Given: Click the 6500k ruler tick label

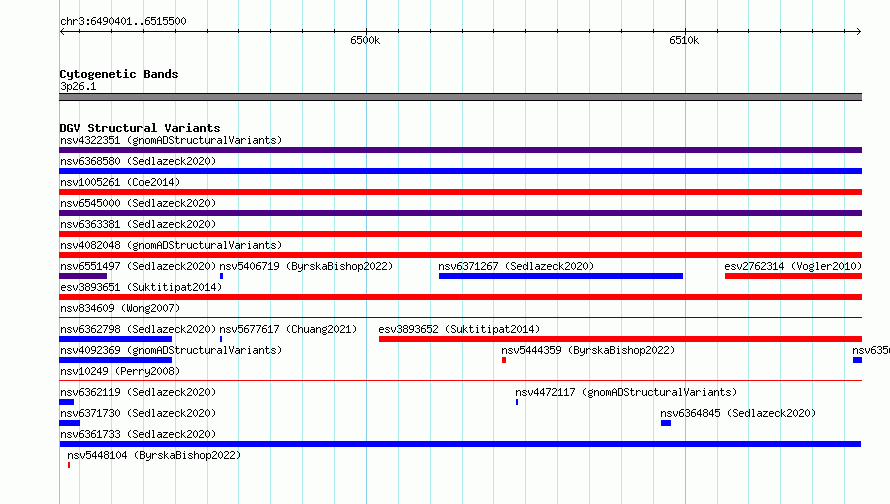Looking at the screenshot, I should (365, 40).
